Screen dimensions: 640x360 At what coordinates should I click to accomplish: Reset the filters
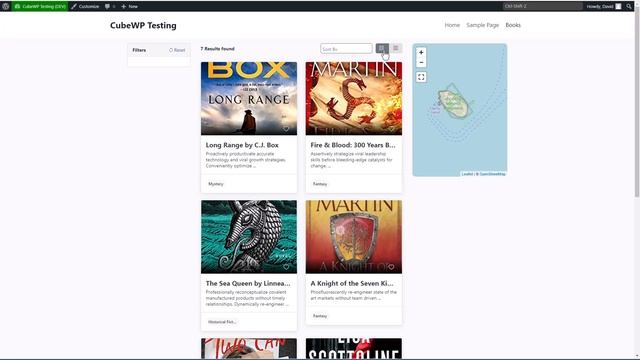tap(177, 50)
